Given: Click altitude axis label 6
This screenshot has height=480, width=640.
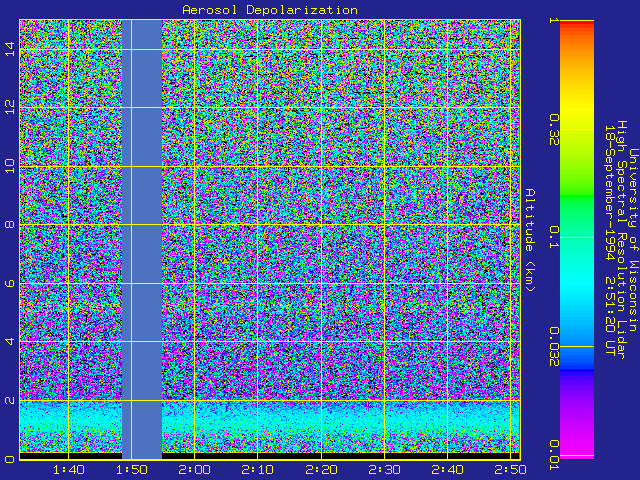Looking at the screenshot, I should tap(10, 283).
